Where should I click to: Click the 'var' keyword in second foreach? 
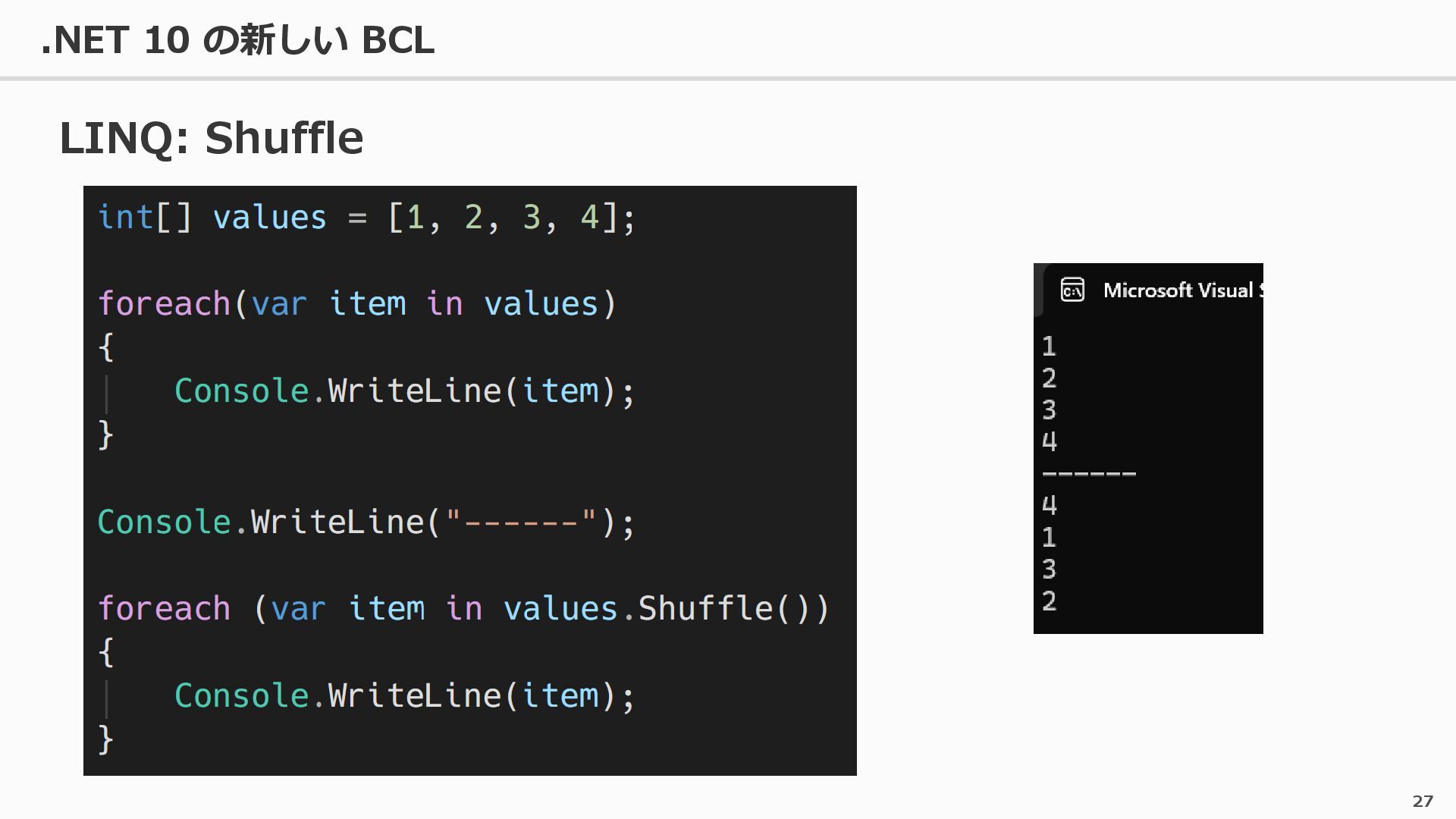tap(299, 609)
